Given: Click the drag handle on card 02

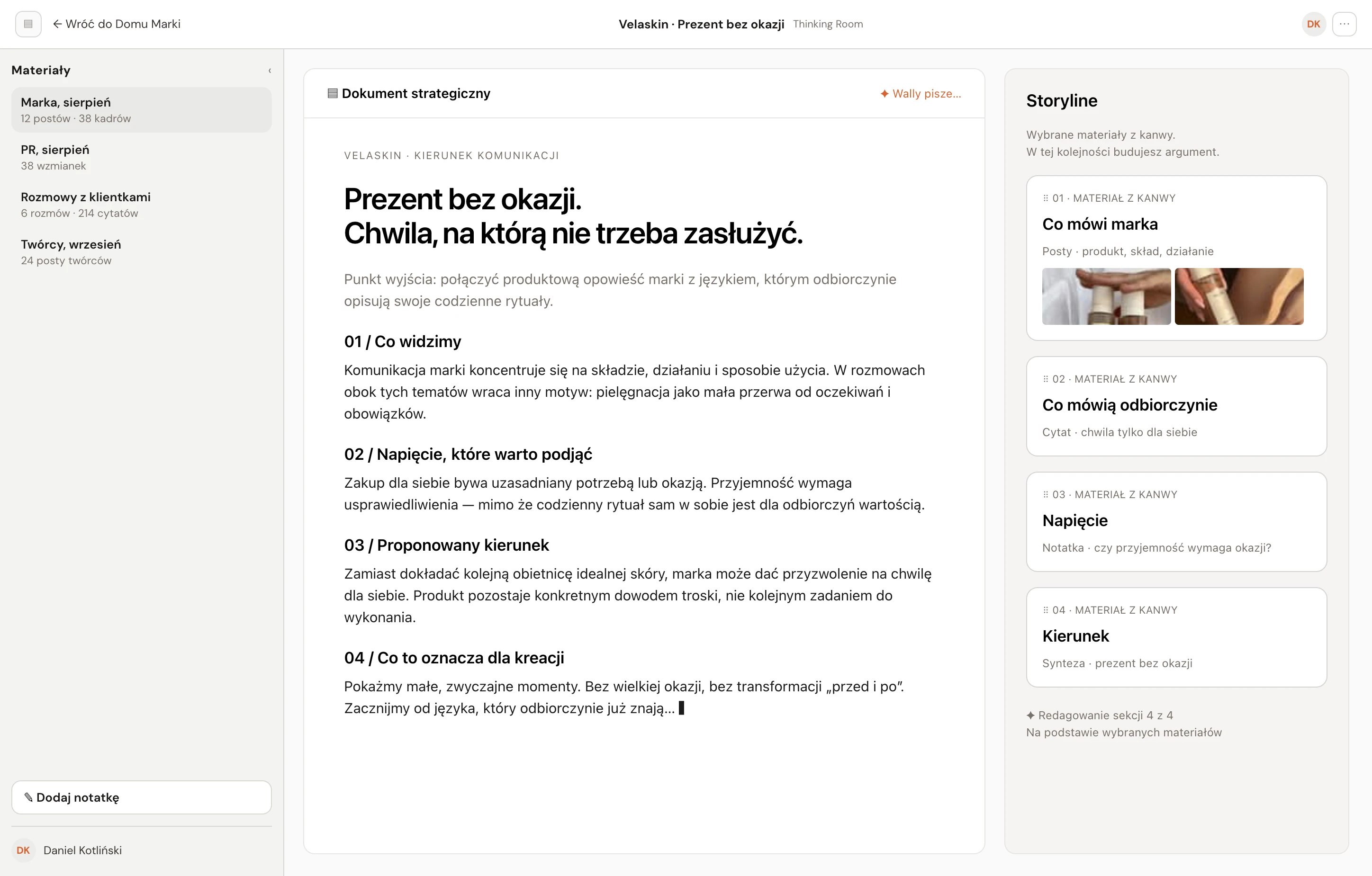Looking at the screenshot, I should click(x=1046, y=379).
